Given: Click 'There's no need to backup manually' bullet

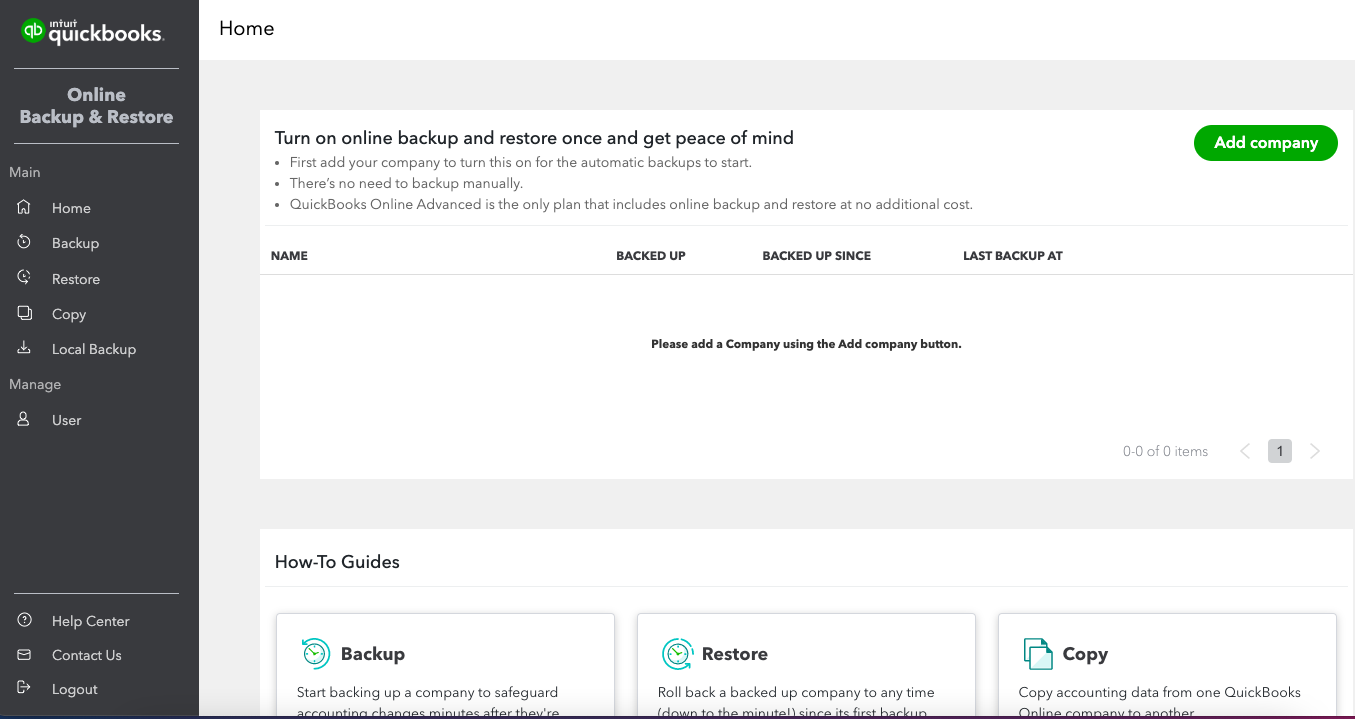Looking at the screenshot, I should click(406, 183).
